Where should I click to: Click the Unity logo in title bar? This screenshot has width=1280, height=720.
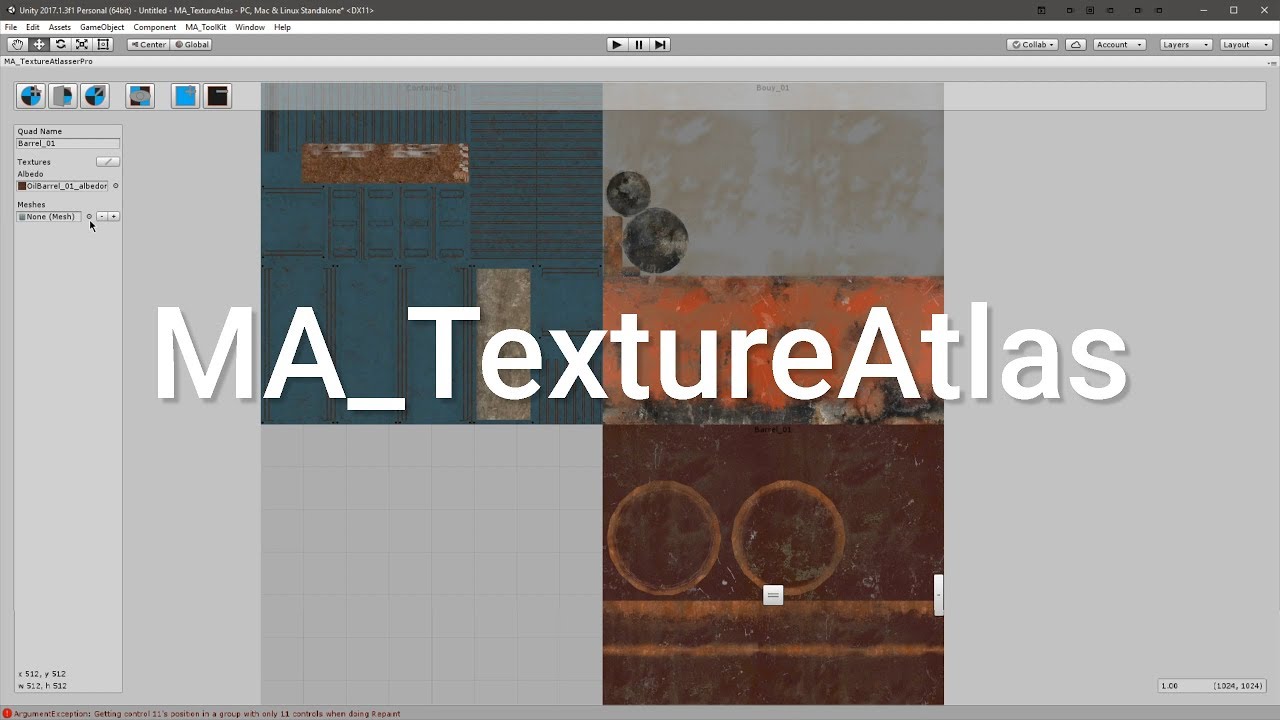click(x=10, y=10)
